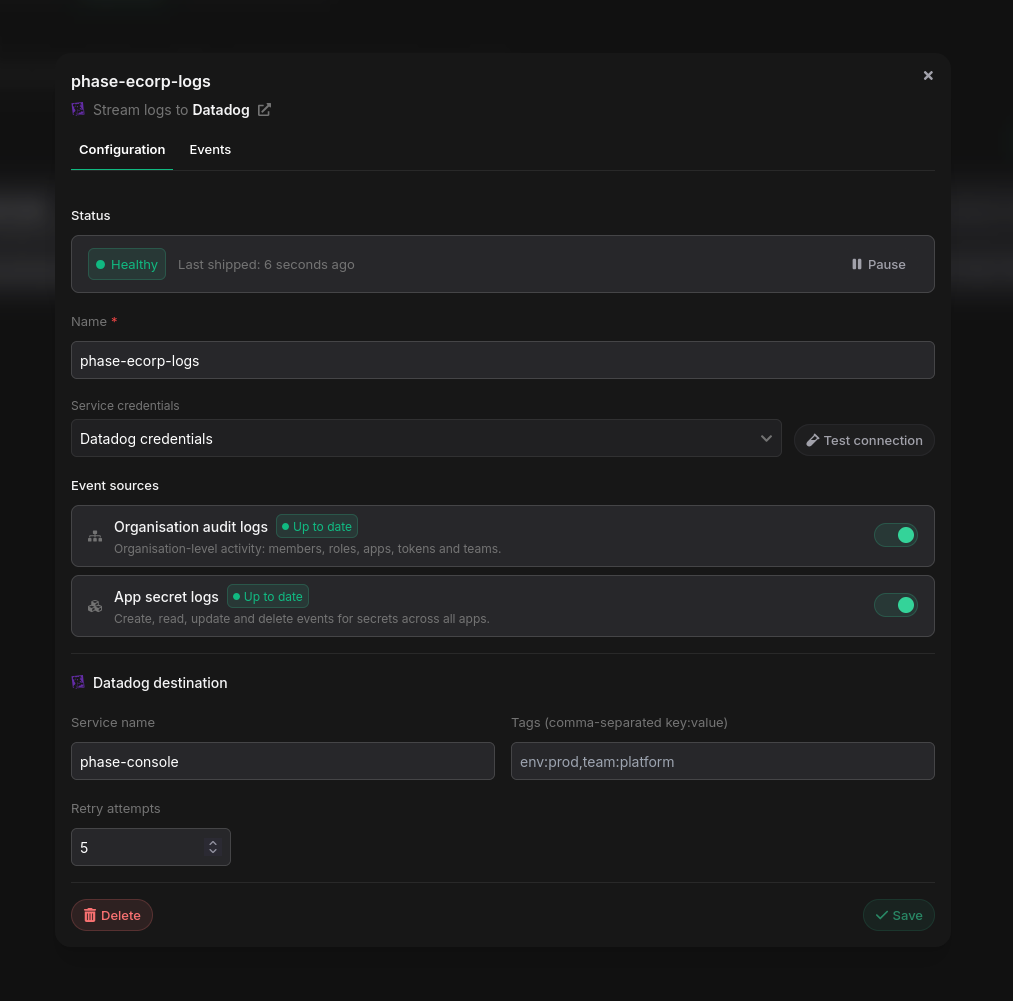1013x1001 pixels.
Task: Toggle off Organisation audit logs
Action: (895, 536)
